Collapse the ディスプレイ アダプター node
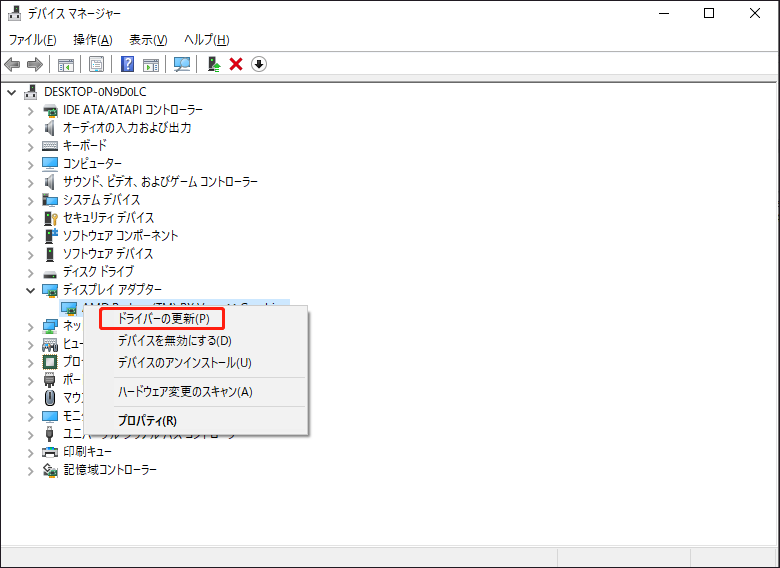 pos(31,290)
